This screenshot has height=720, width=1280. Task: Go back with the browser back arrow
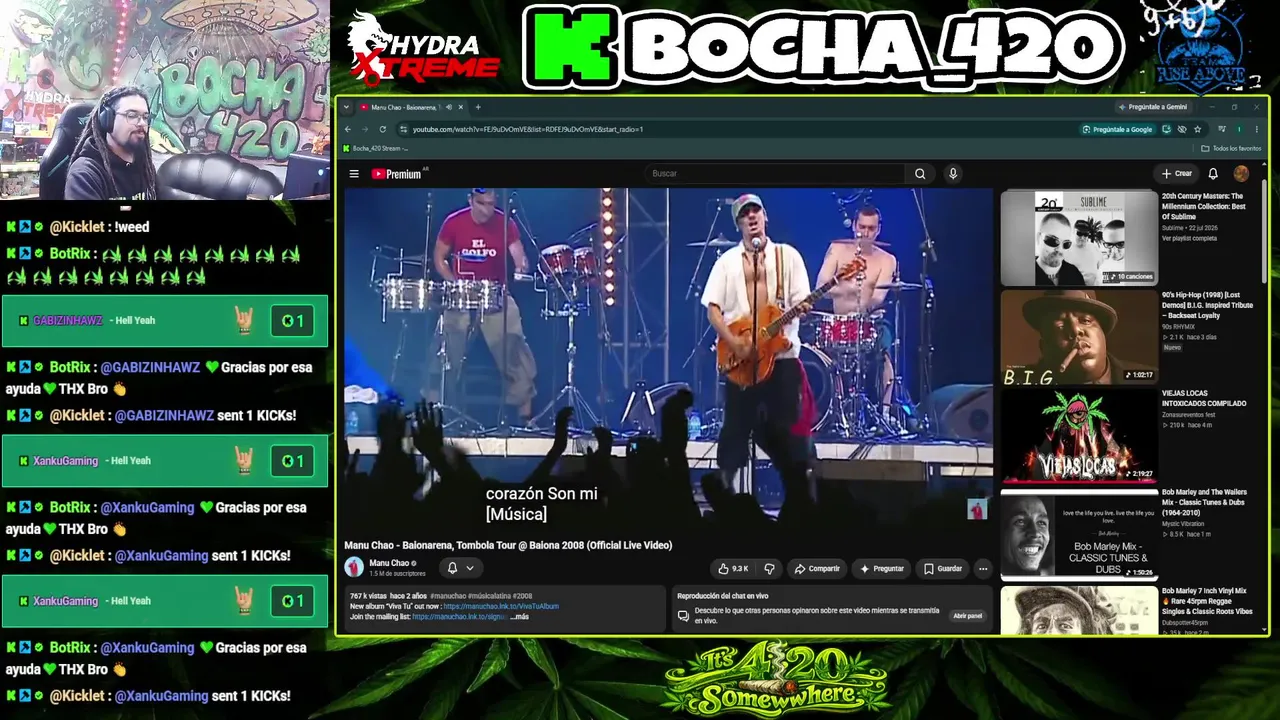(x=348, y=129)
